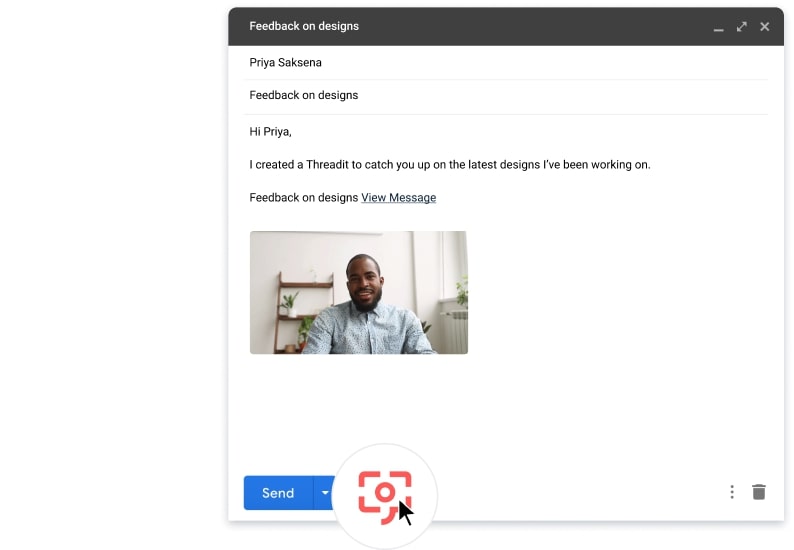Click the compose window title bar text
Viewport: 794px width, 550px height.
pyautogui.click(x=304, y=26)
